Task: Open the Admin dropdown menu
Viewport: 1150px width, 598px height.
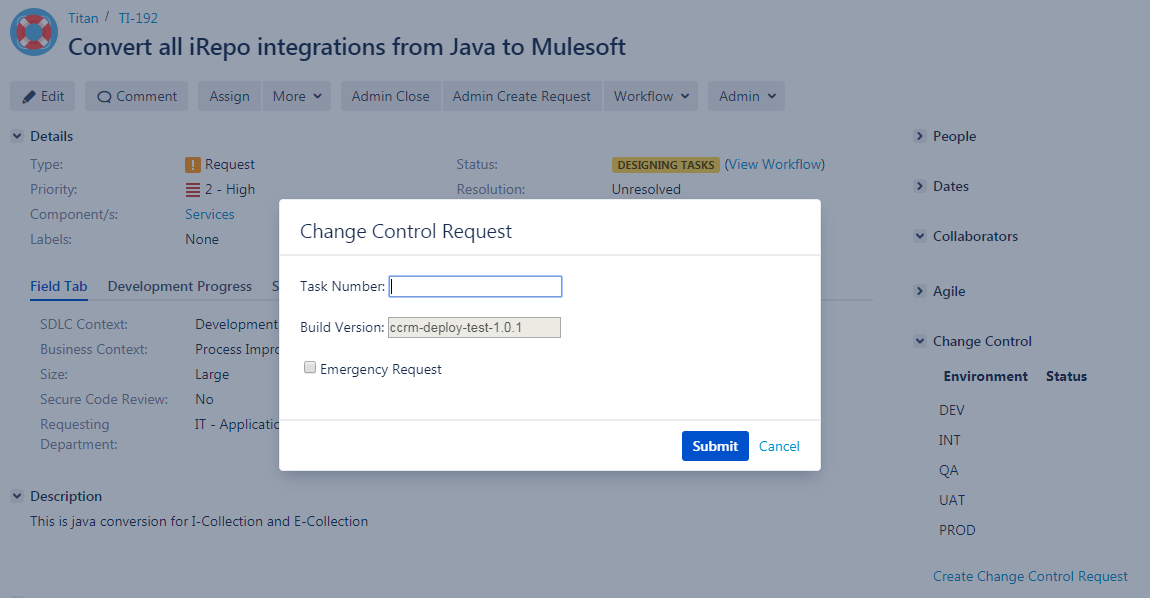Action: (747, 96)
